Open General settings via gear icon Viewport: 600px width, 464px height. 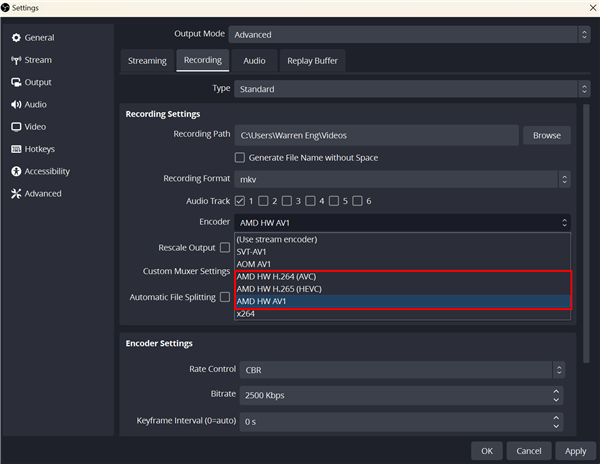pos(16,38)
